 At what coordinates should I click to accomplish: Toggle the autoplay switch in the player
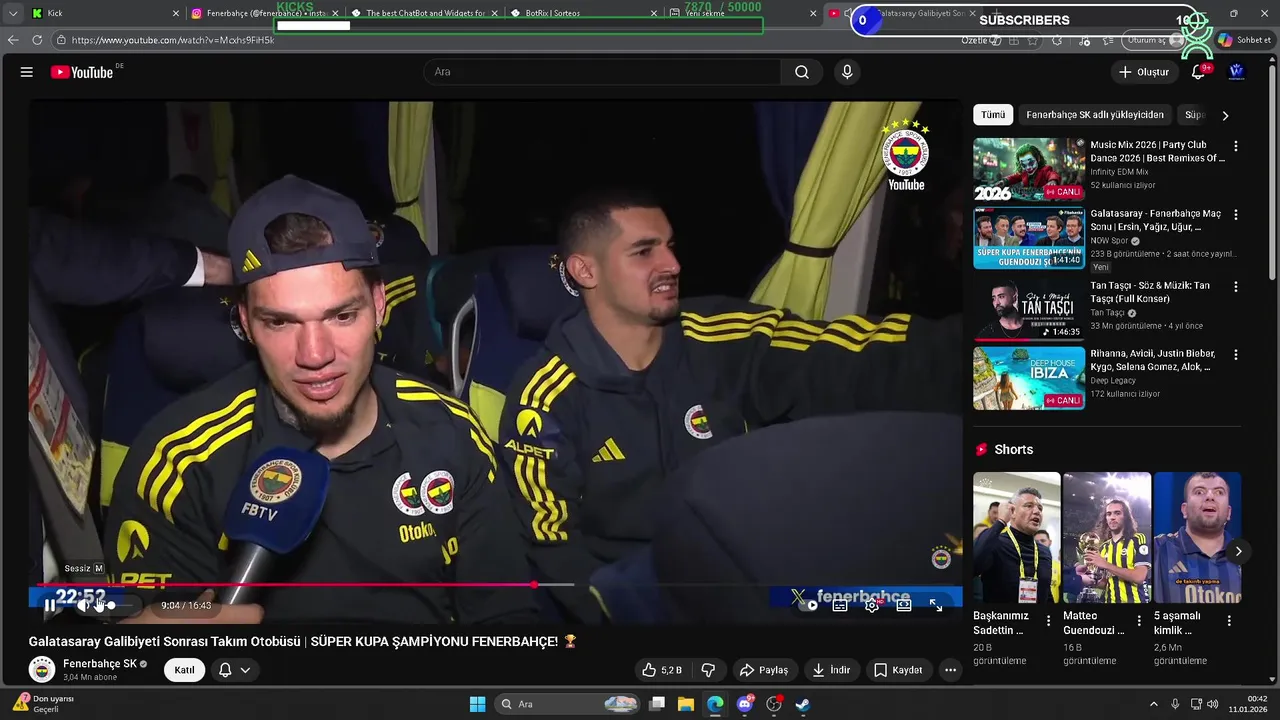[808, 605]
